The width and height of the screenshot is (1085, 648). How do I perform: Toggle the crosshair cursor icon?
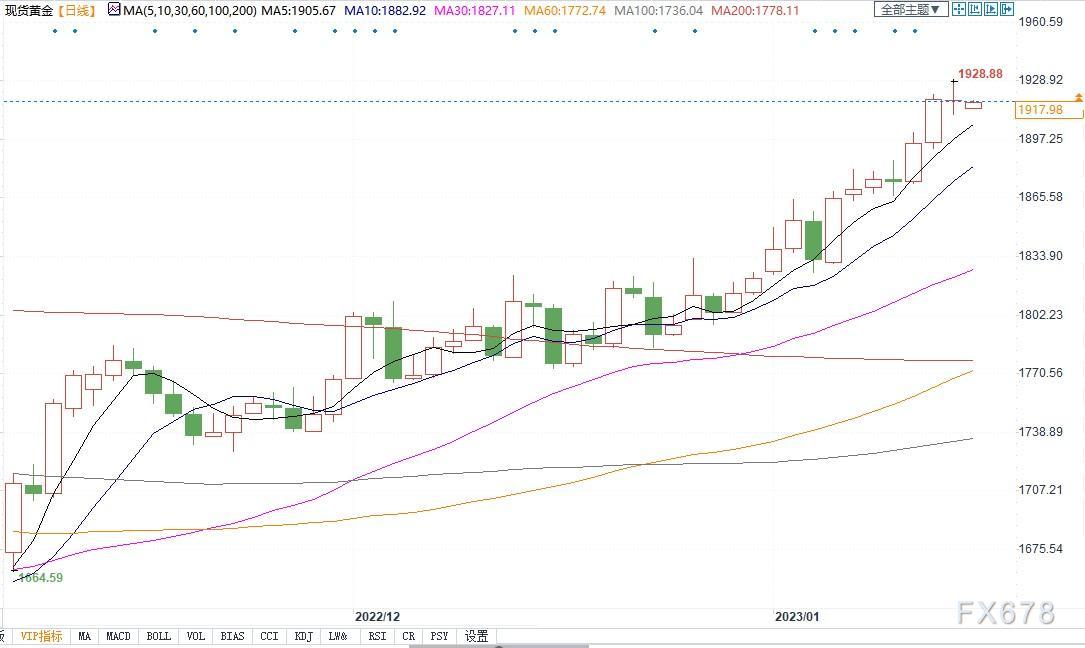(x=958, y=10)
